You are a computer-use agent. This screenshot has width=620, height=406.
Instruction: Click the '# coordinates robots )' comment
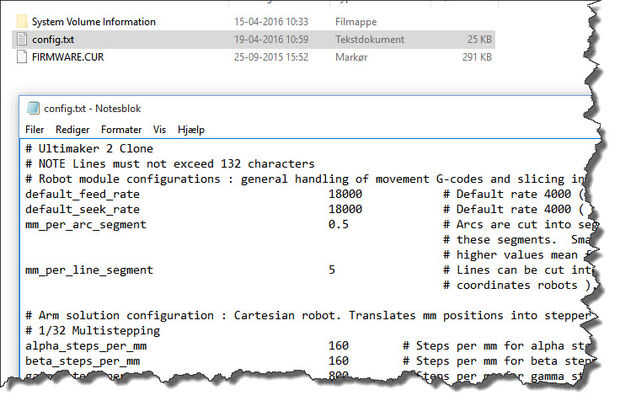point(517,285)
